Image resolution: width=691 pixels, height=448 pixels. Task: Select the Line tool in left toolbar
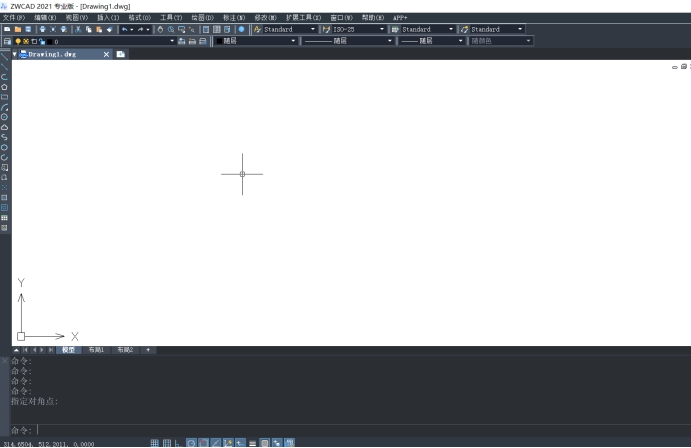coord(4,56)
